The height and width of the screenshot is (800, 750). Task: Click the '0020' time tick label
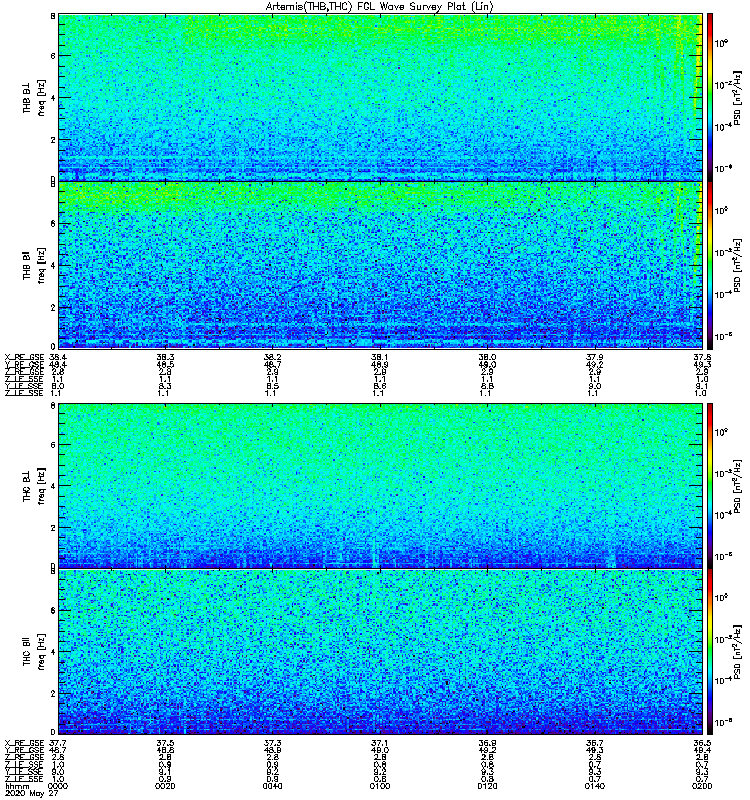[165, 786]
